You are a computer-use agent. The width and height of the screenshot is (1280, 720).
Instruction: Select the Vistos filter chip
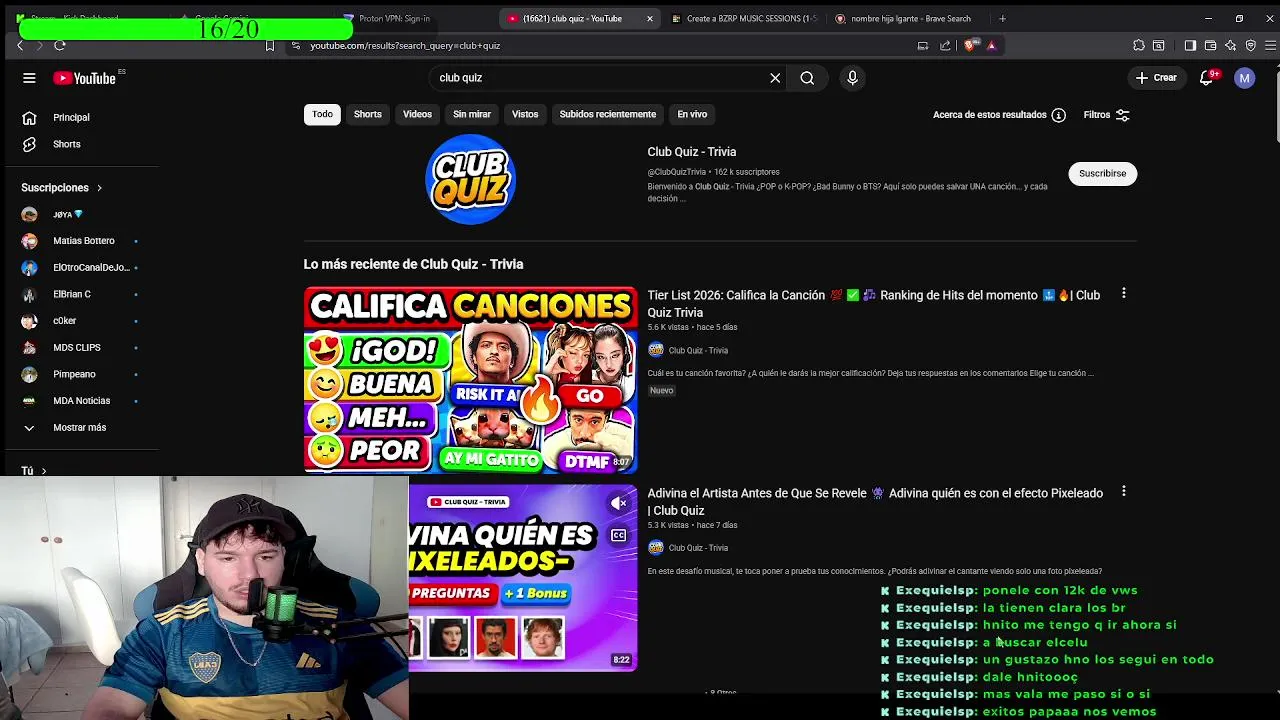pyautogui.click(x=525, y=114)
